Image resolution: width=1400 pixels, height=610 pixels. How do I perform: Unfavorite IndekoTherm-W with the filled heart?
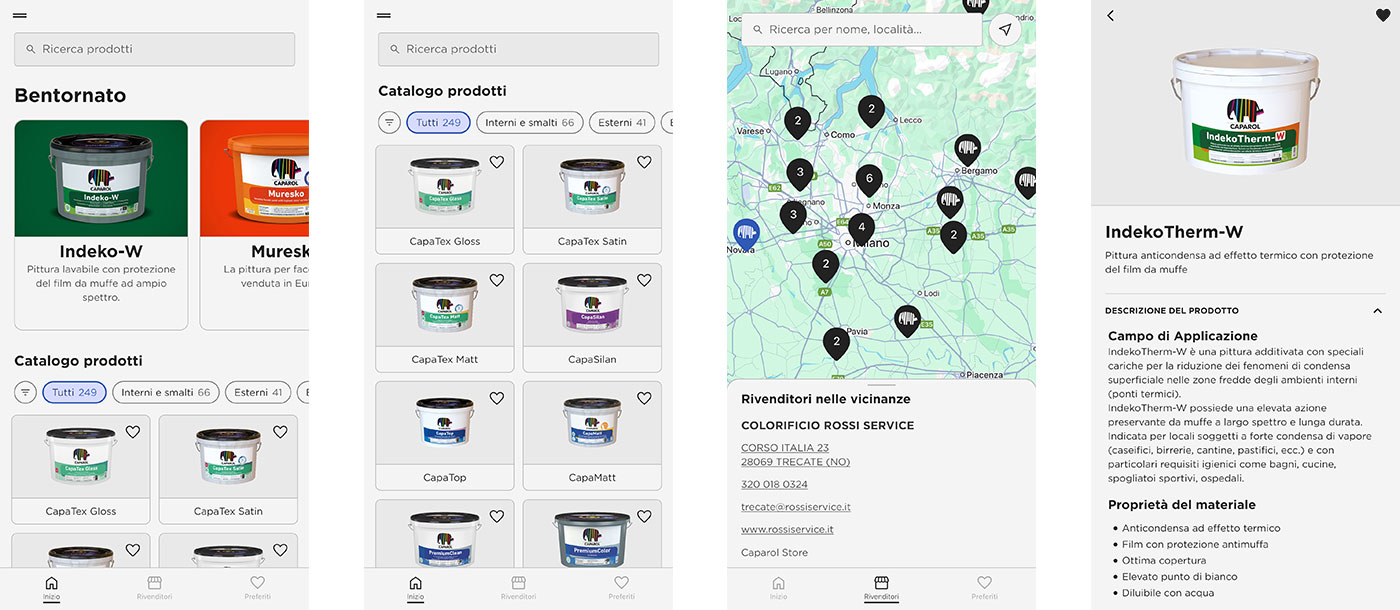pyautogui.click(x=1382, y=16)
